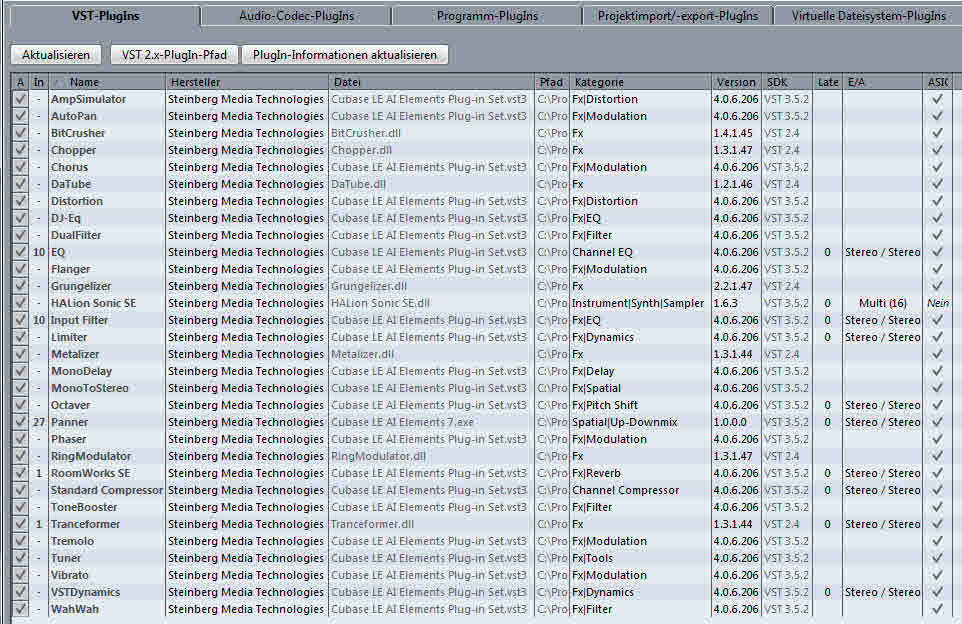Click the Pfad column header

[551, 82]
